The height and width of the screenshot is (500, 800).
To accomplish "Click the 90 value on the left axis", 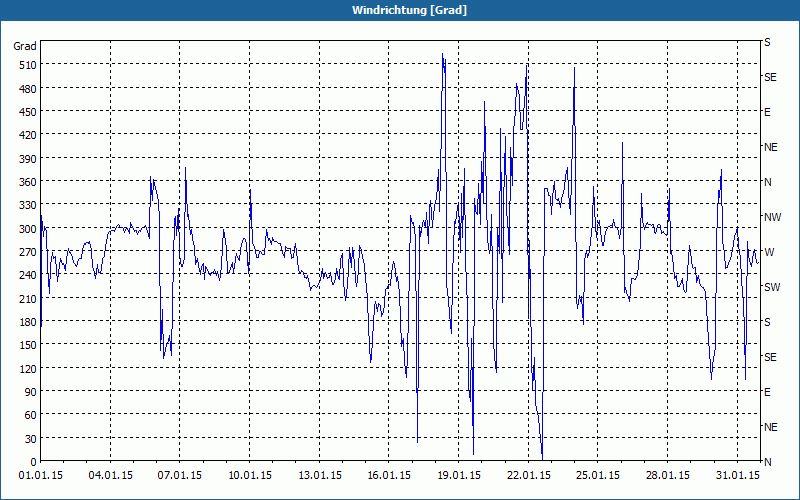I will click(31, 392).
